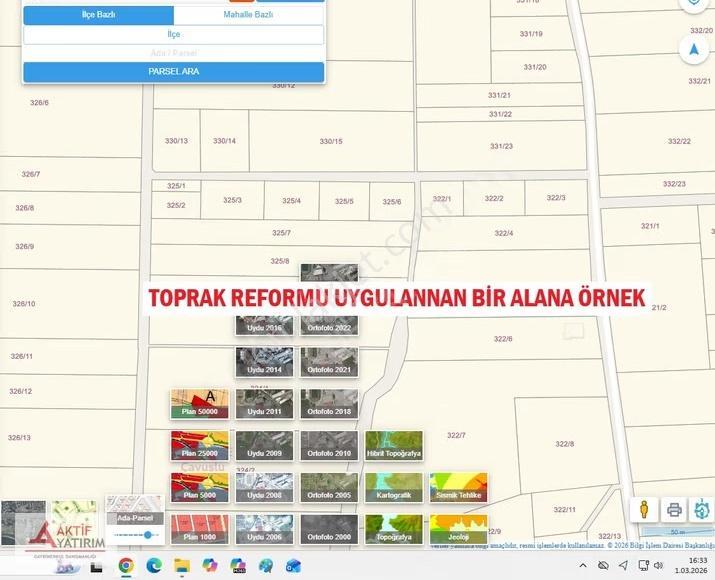Click parcel label 325/3
Image resolution: width=715 pixels, height=580 pixels.
(x=233, y=200)
